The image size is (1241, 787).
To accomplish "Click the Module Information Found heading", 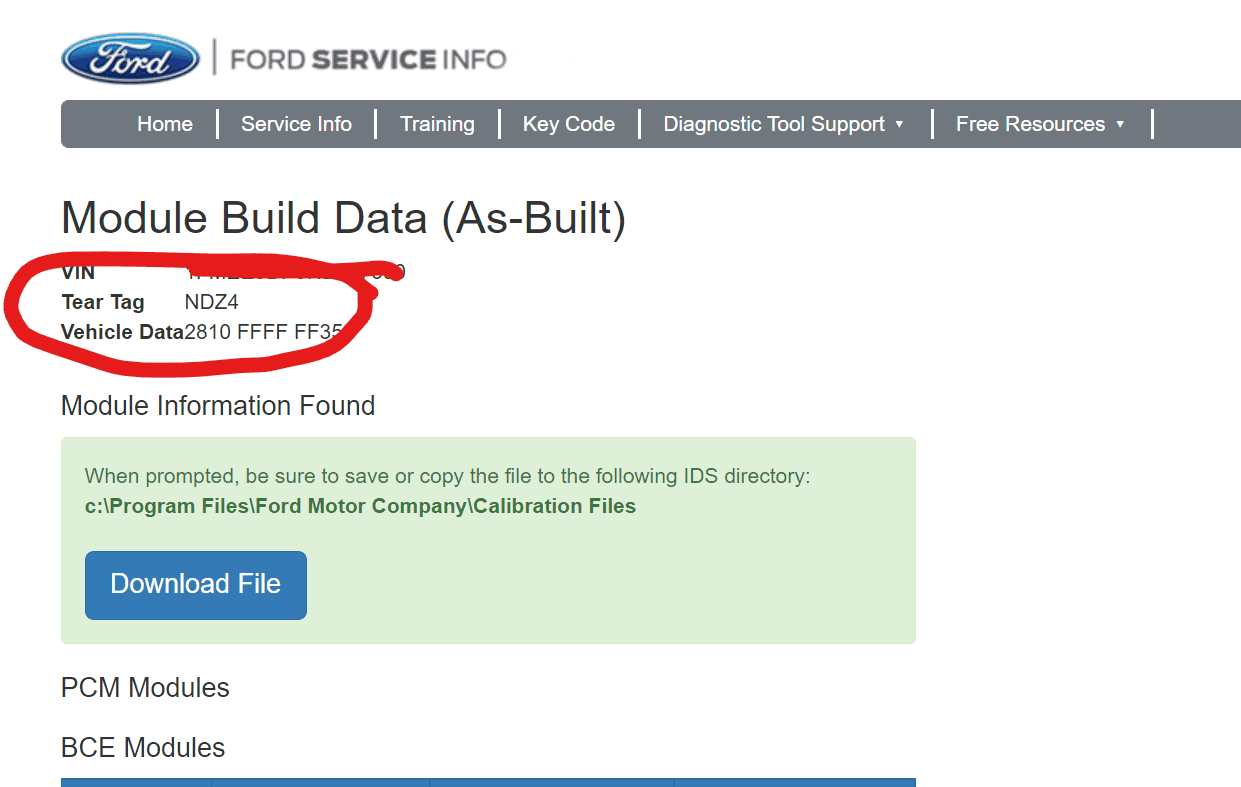I will 218,406.
